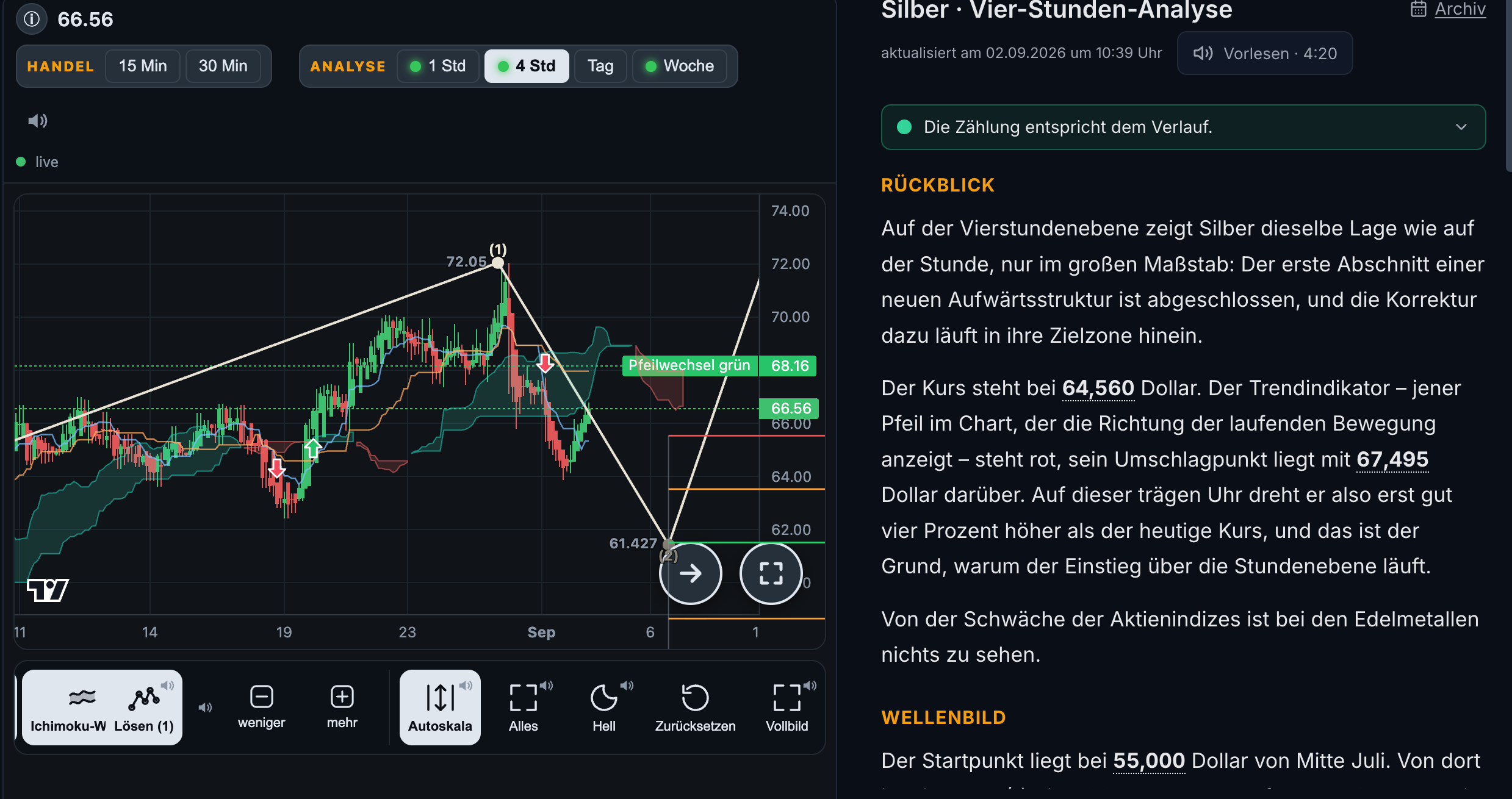Click mehr to show more waves

(342, 708)
